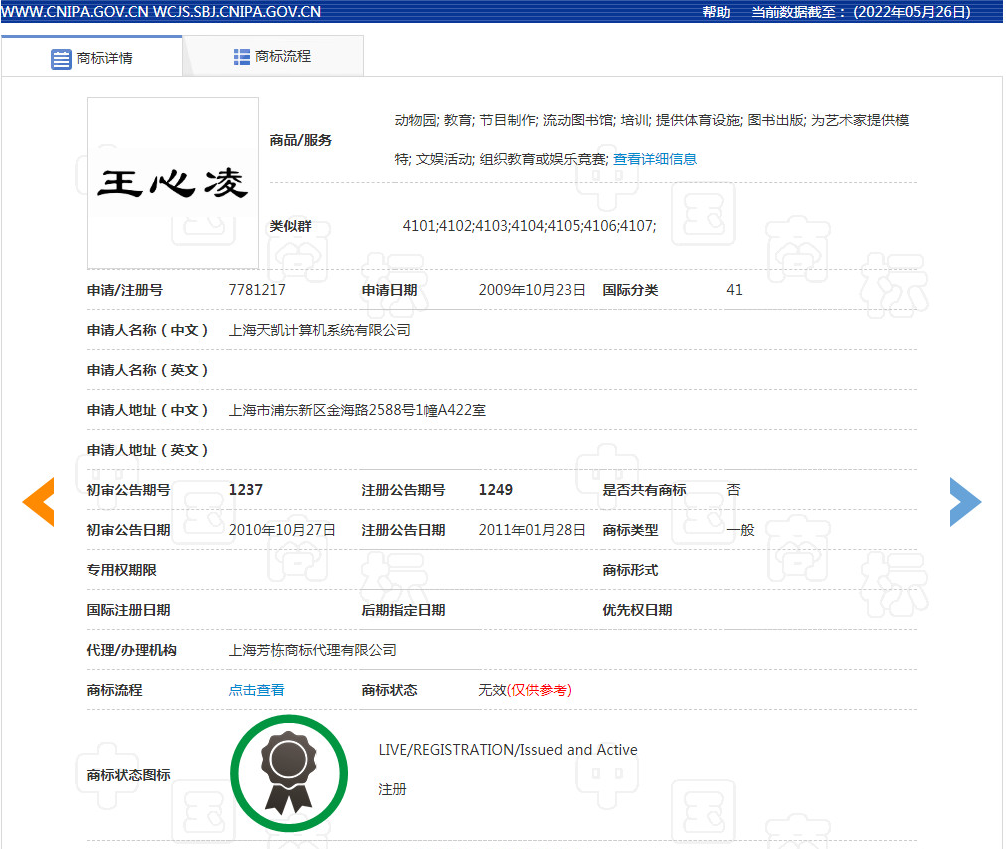Screen dimensions: 1007x849
Task: Click the 注册 status text
Action: 392,789
